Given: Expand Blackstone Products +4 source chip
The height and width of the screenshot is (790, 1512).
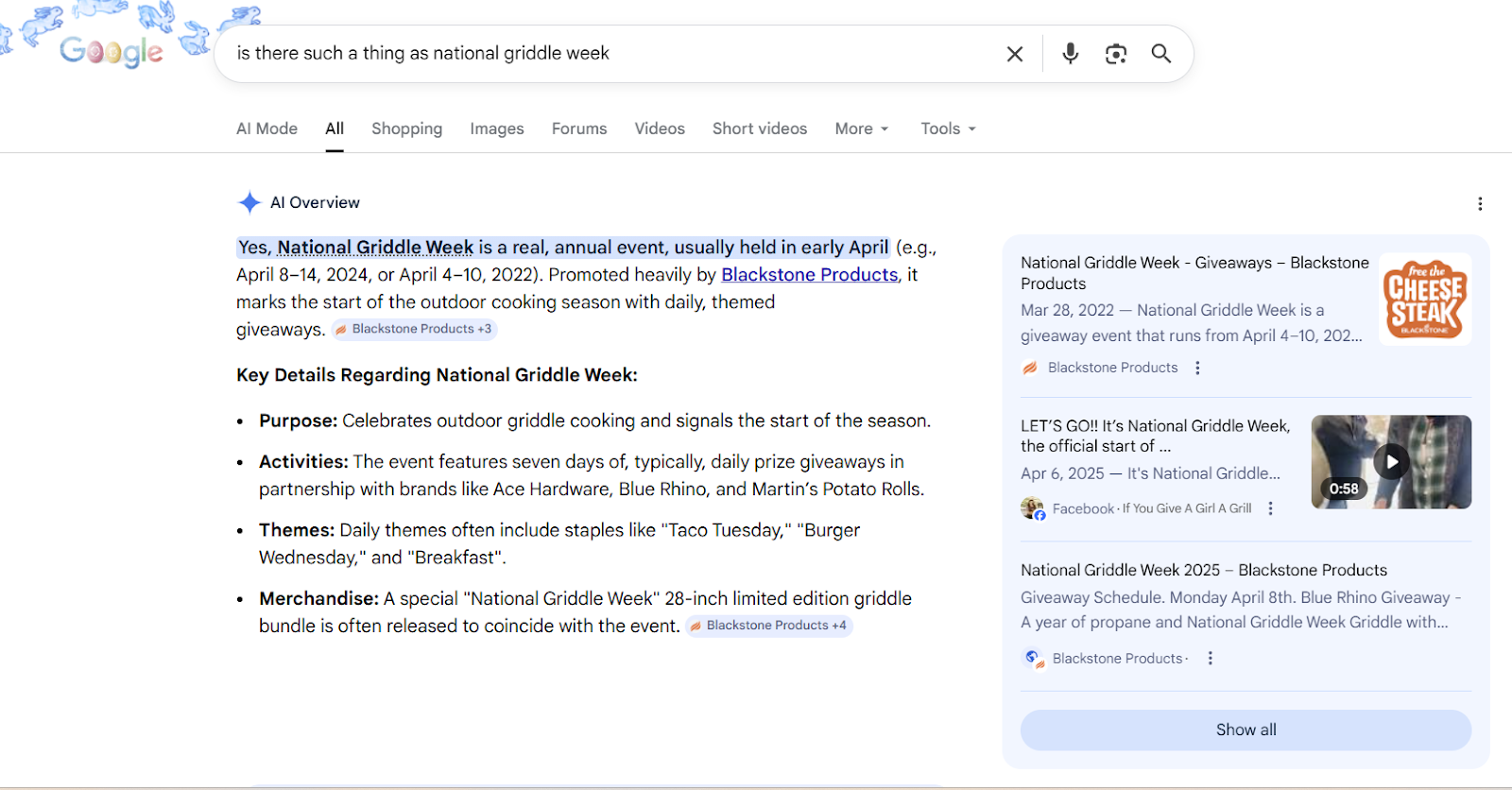Looking at the screenshot, I should click(768, 626).
